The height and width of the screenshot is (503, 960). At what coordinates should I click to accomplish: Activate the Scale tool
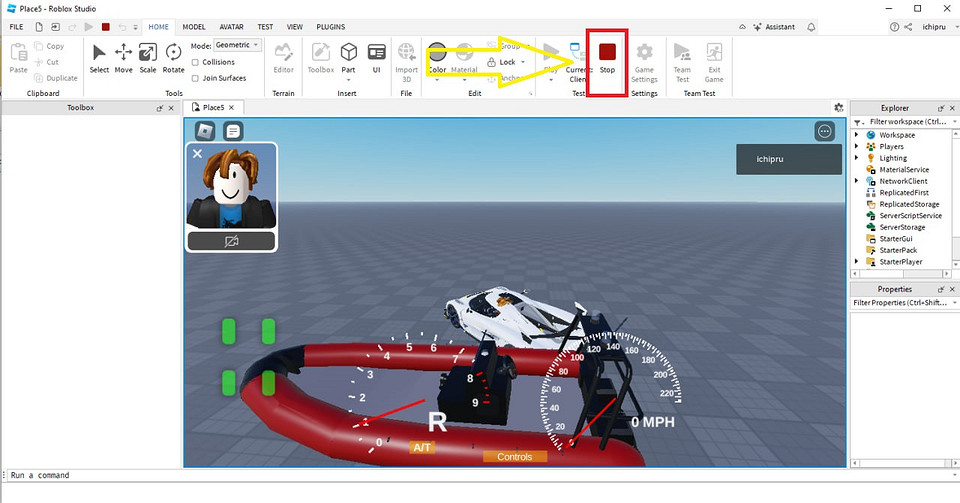coord(148,58)
